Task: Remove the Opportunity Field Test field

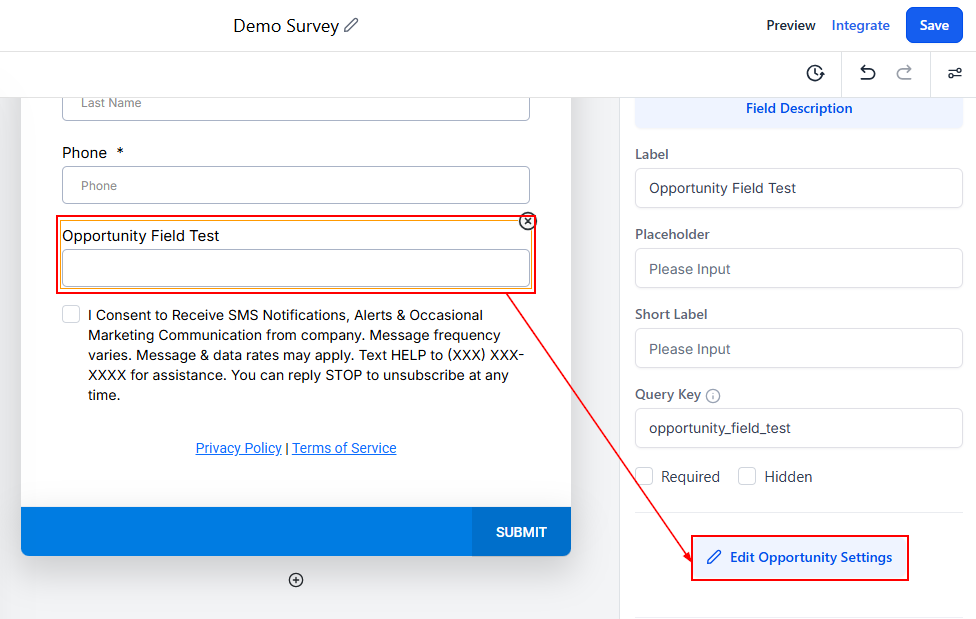Action: point(528,221)
